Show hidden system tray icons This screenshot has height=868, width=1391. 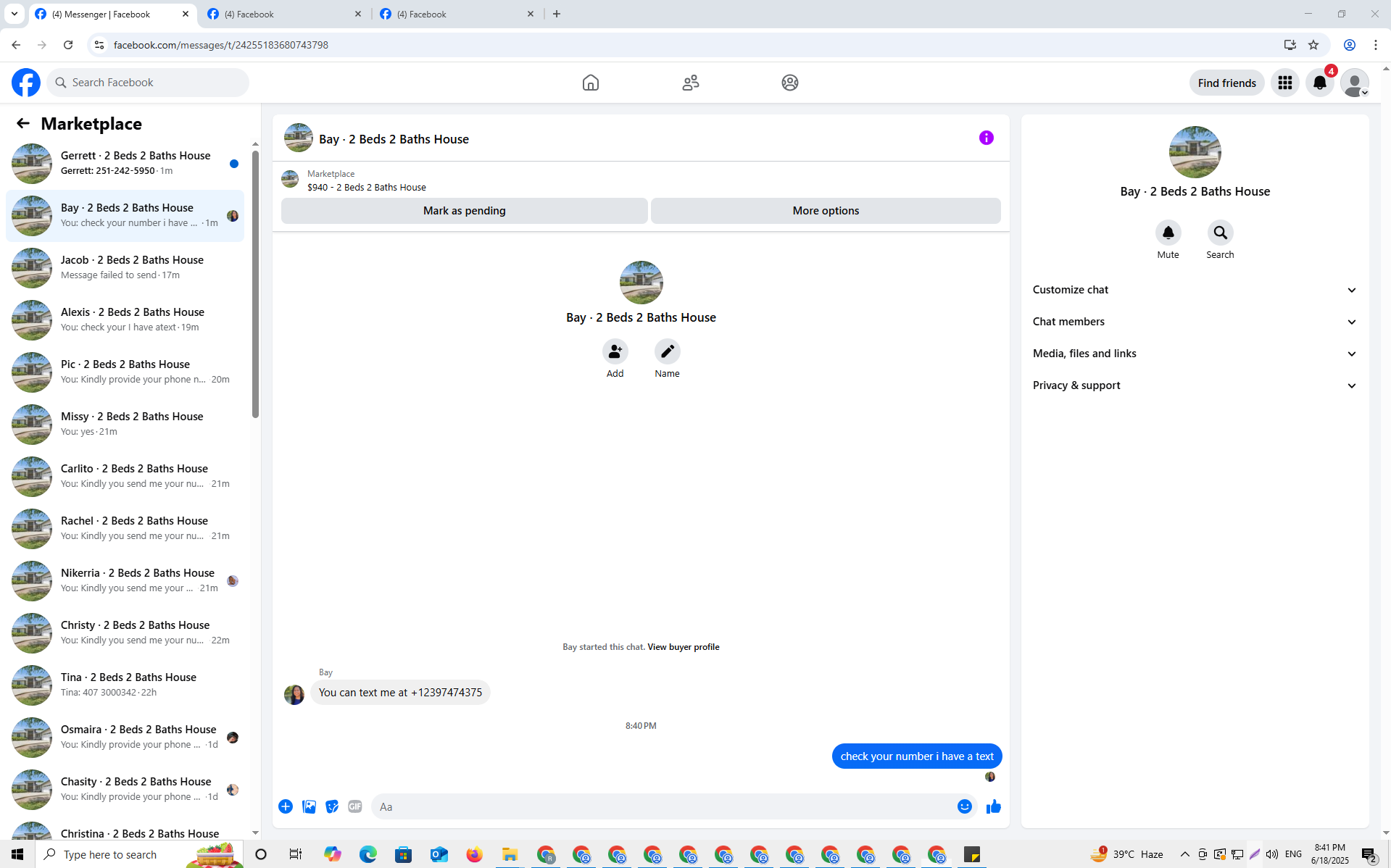(1184, 854)
